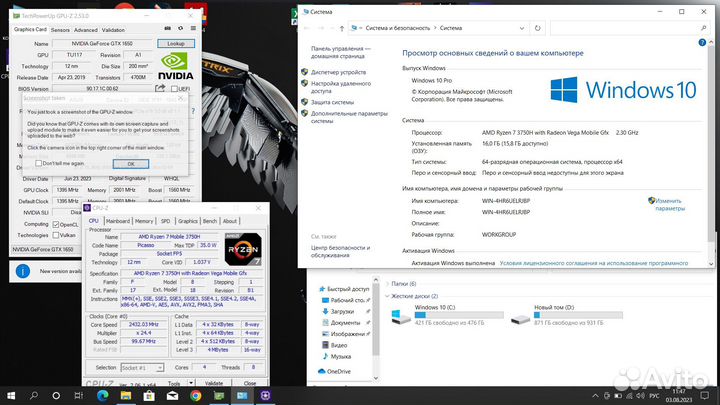
Task: Click the blue help icon in the Система window
Action: tap(702, 42)
